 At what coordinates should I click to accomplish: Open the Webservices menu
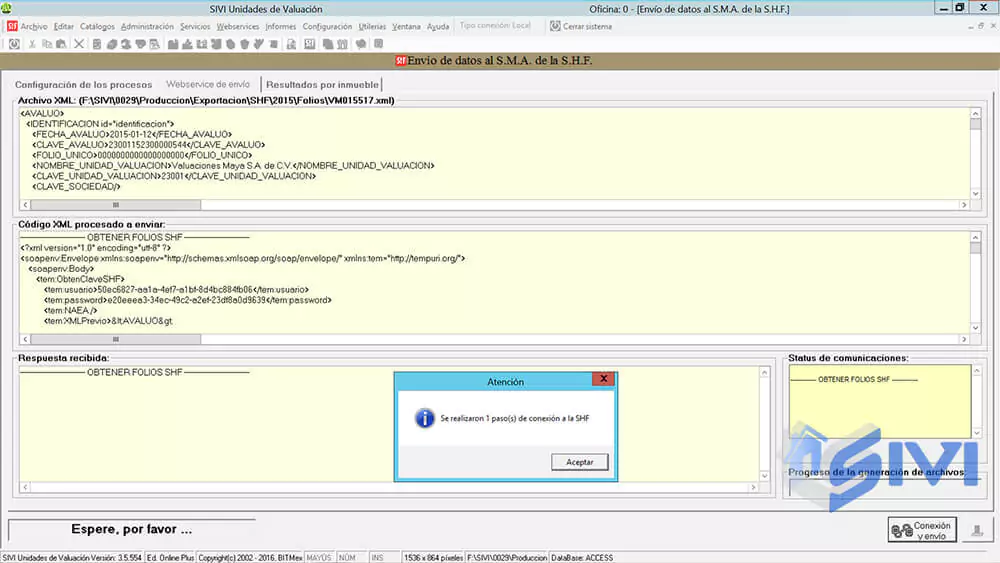238,27
